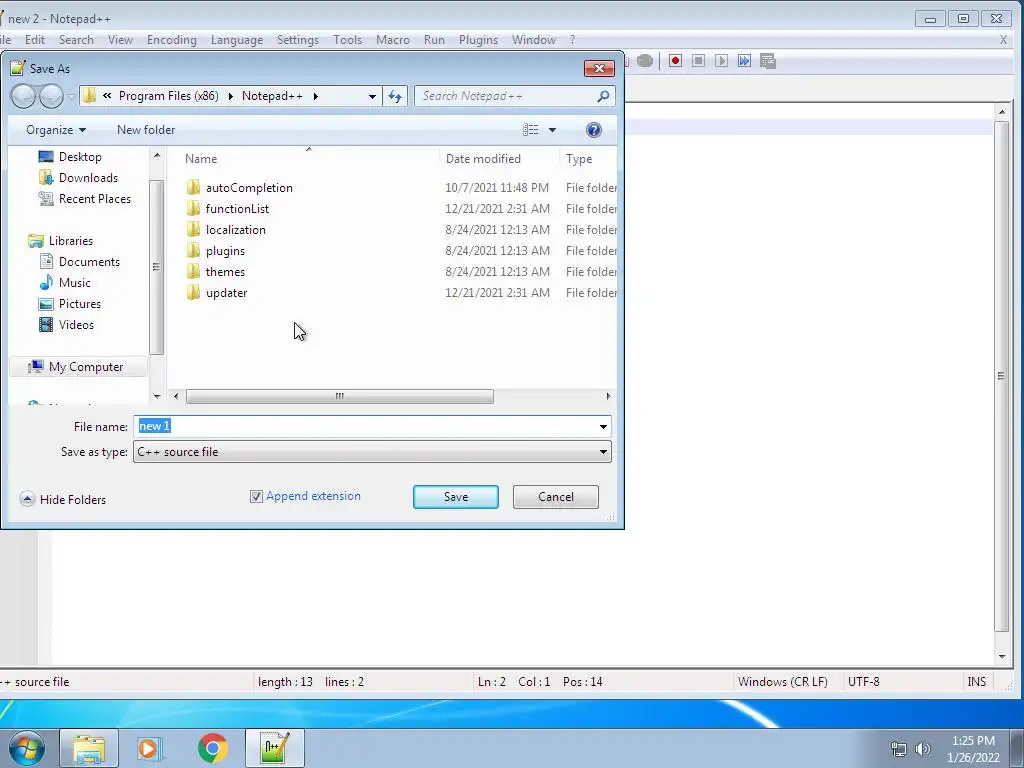Expand the arrow after Notepad++ breadcrumb
The image size is (1024, 768).
coord(316,96)
